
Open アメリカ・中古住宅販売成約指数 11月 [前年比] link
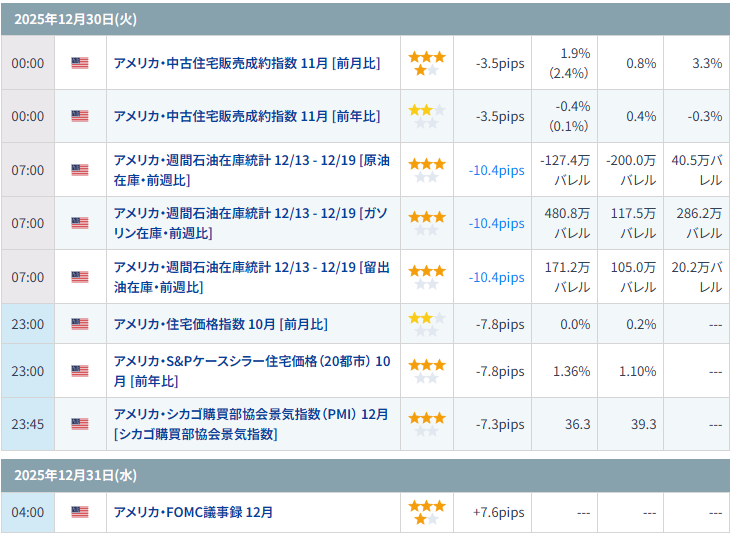point(247,116)
